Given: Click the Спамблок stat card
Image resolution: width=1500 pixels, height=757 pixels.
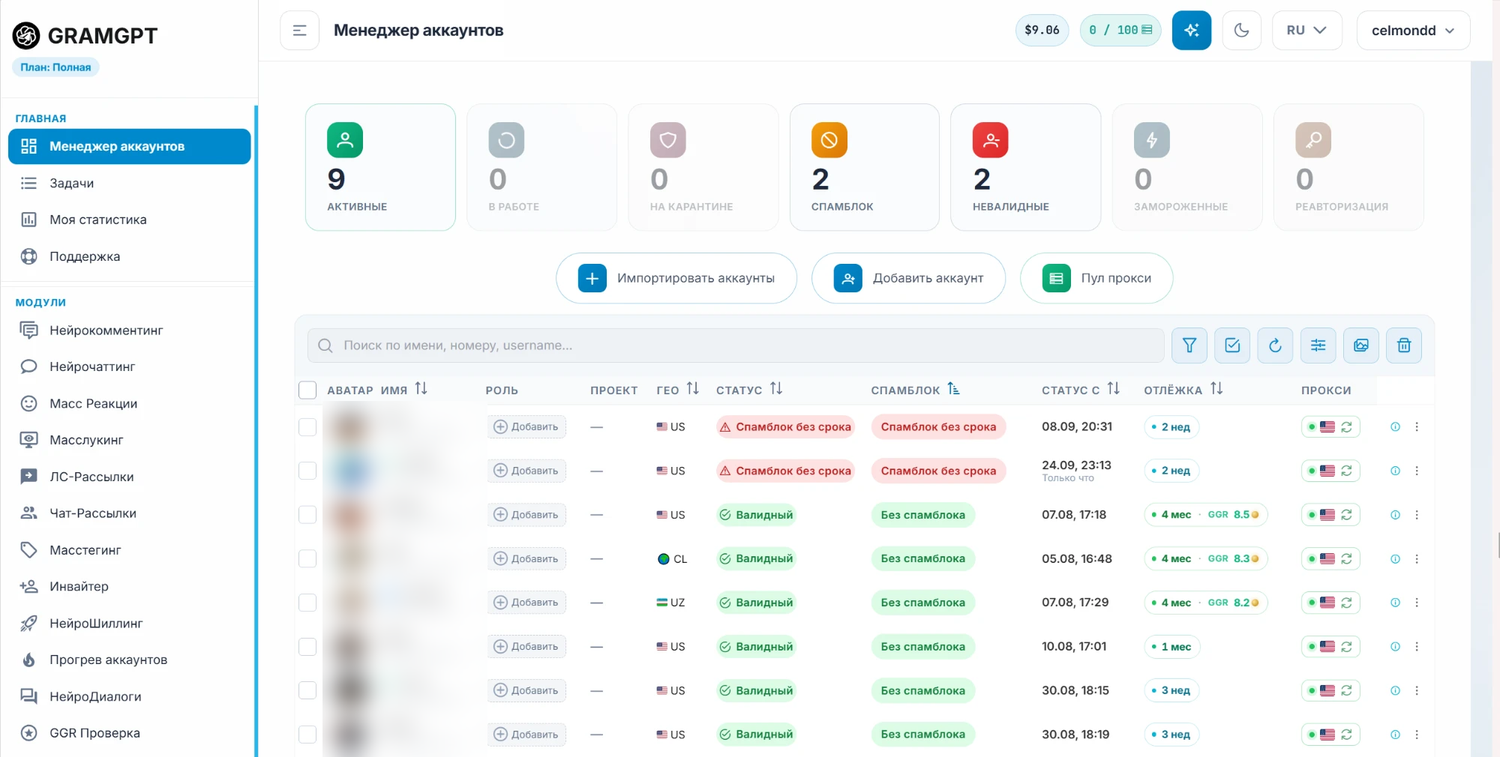Looking at the screenshot, I should point(864,168).
